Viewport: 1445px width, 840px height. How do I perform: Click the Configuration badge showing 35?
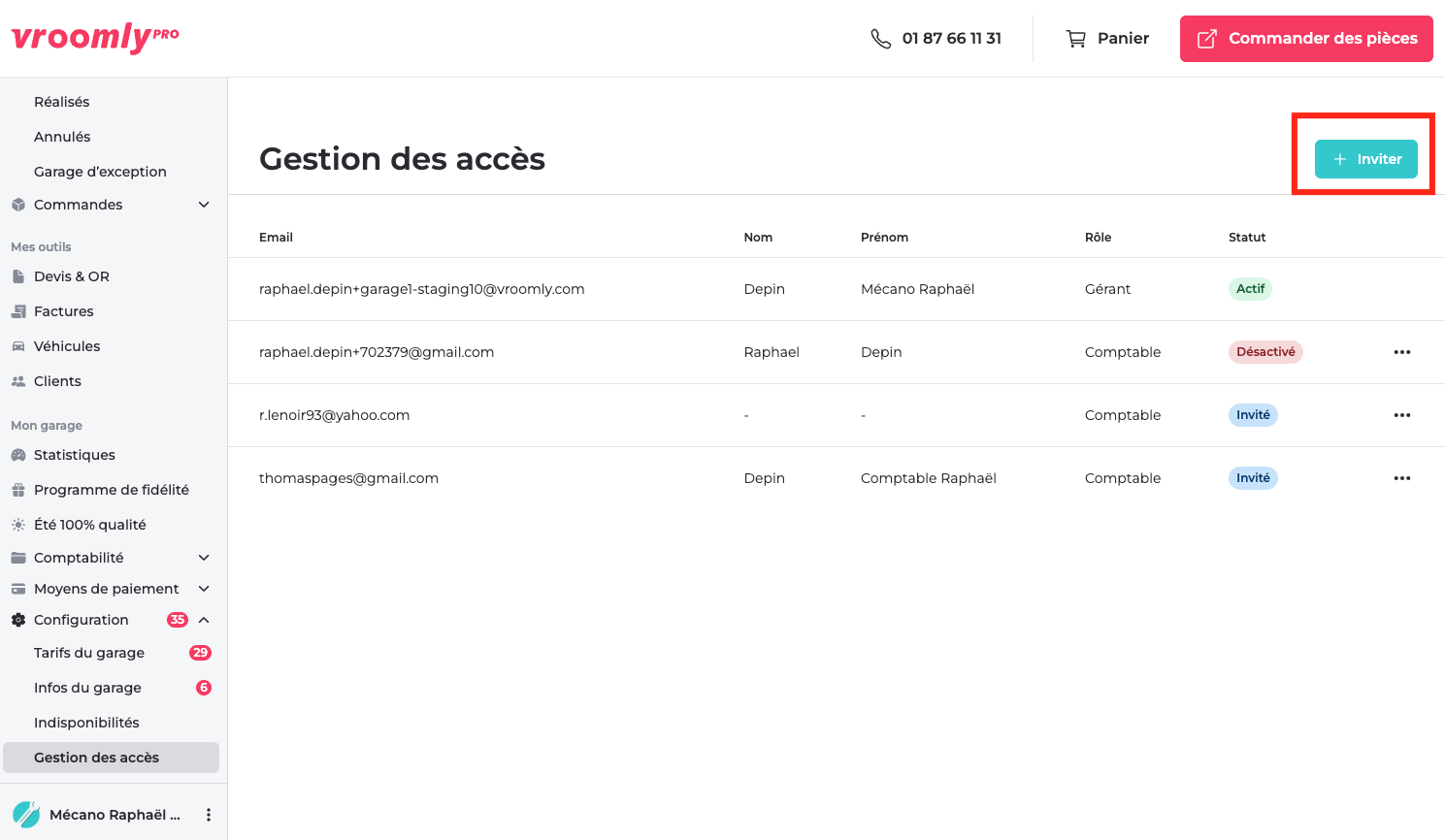[178, 620]
